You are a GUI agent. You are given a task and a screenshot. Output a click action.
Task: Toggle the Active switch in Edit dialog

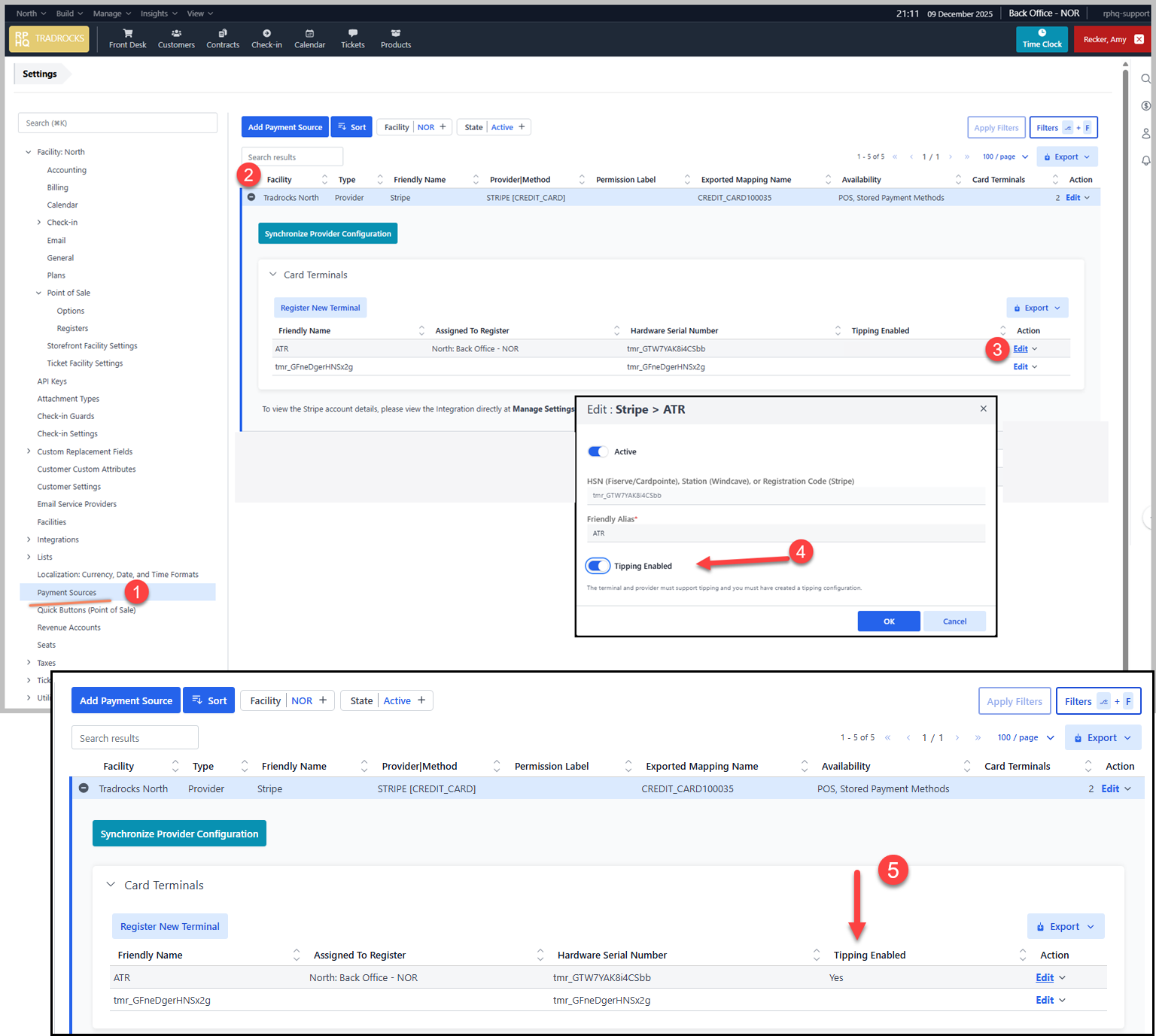[598, 451]
